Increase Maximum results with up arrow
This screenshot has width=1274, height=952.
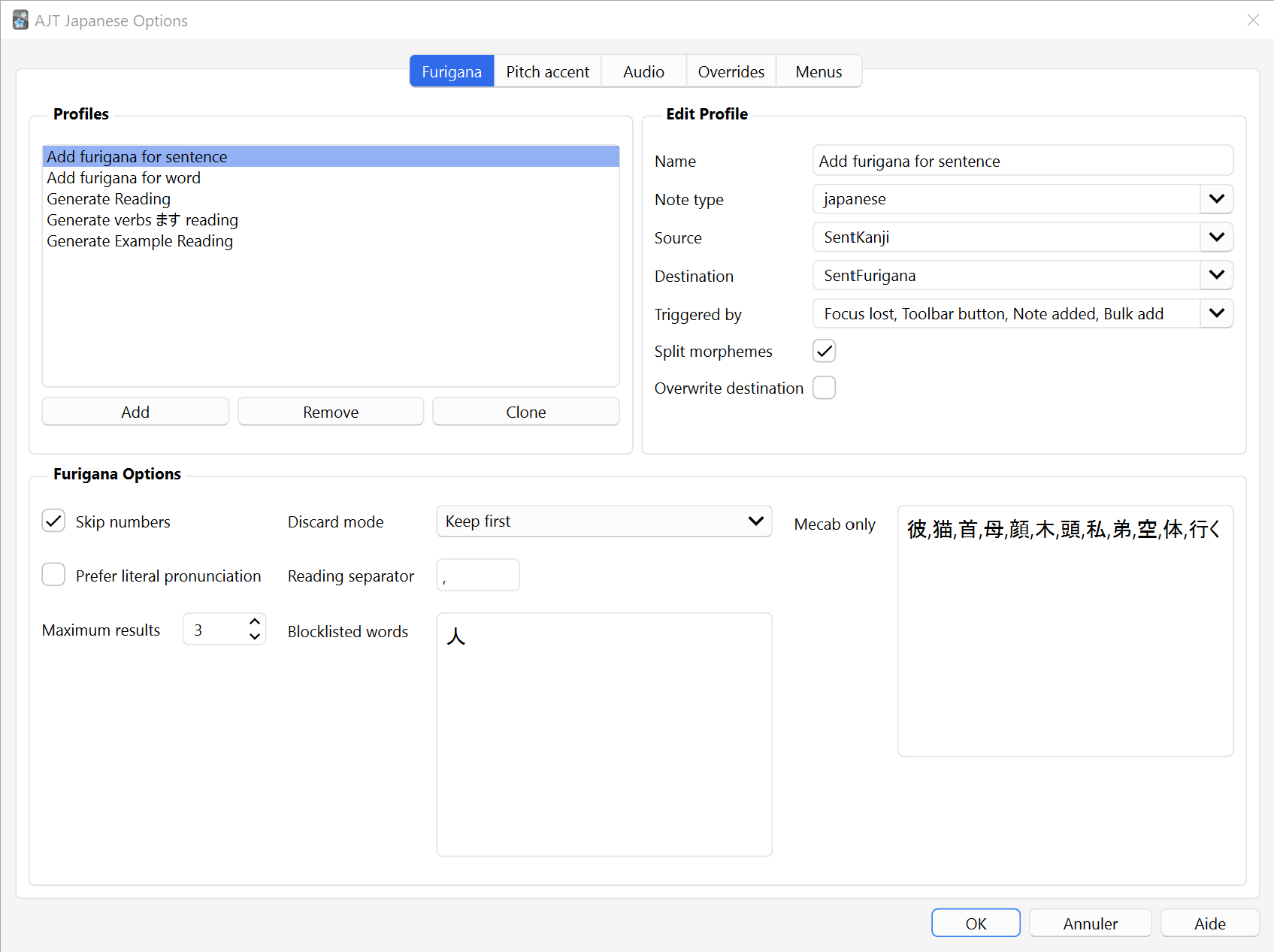click(255, 622)
